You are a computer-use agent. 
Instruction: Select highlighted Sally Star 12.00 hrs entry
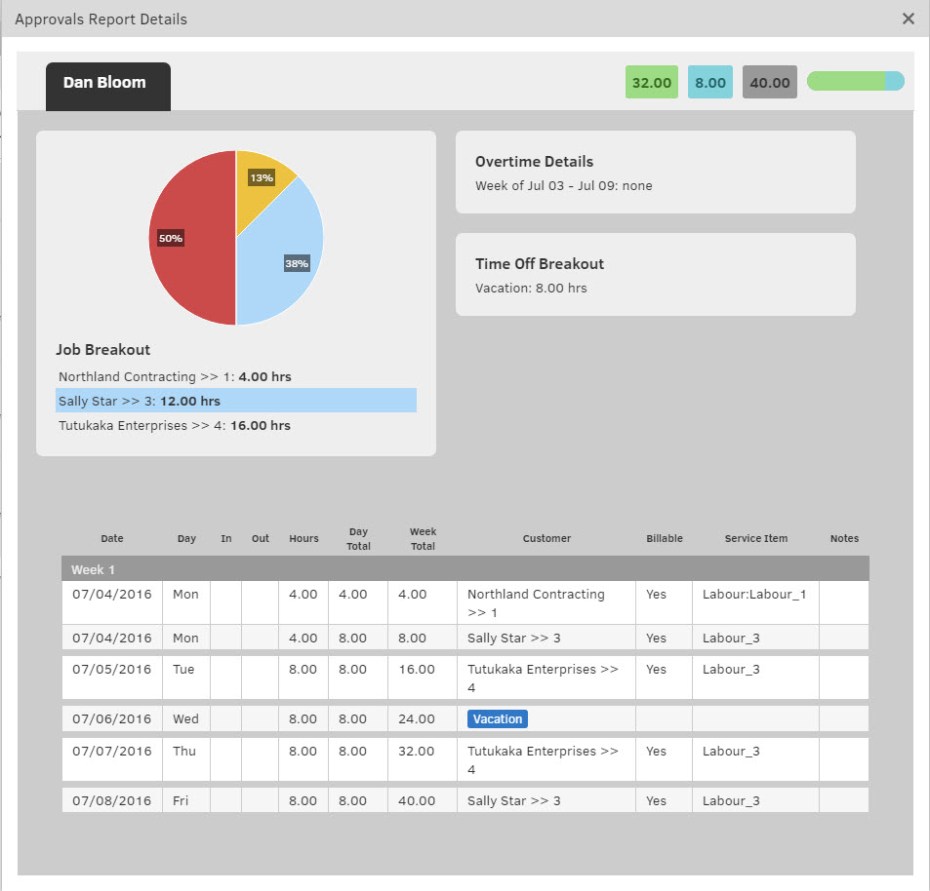click(x=236, y=401)
